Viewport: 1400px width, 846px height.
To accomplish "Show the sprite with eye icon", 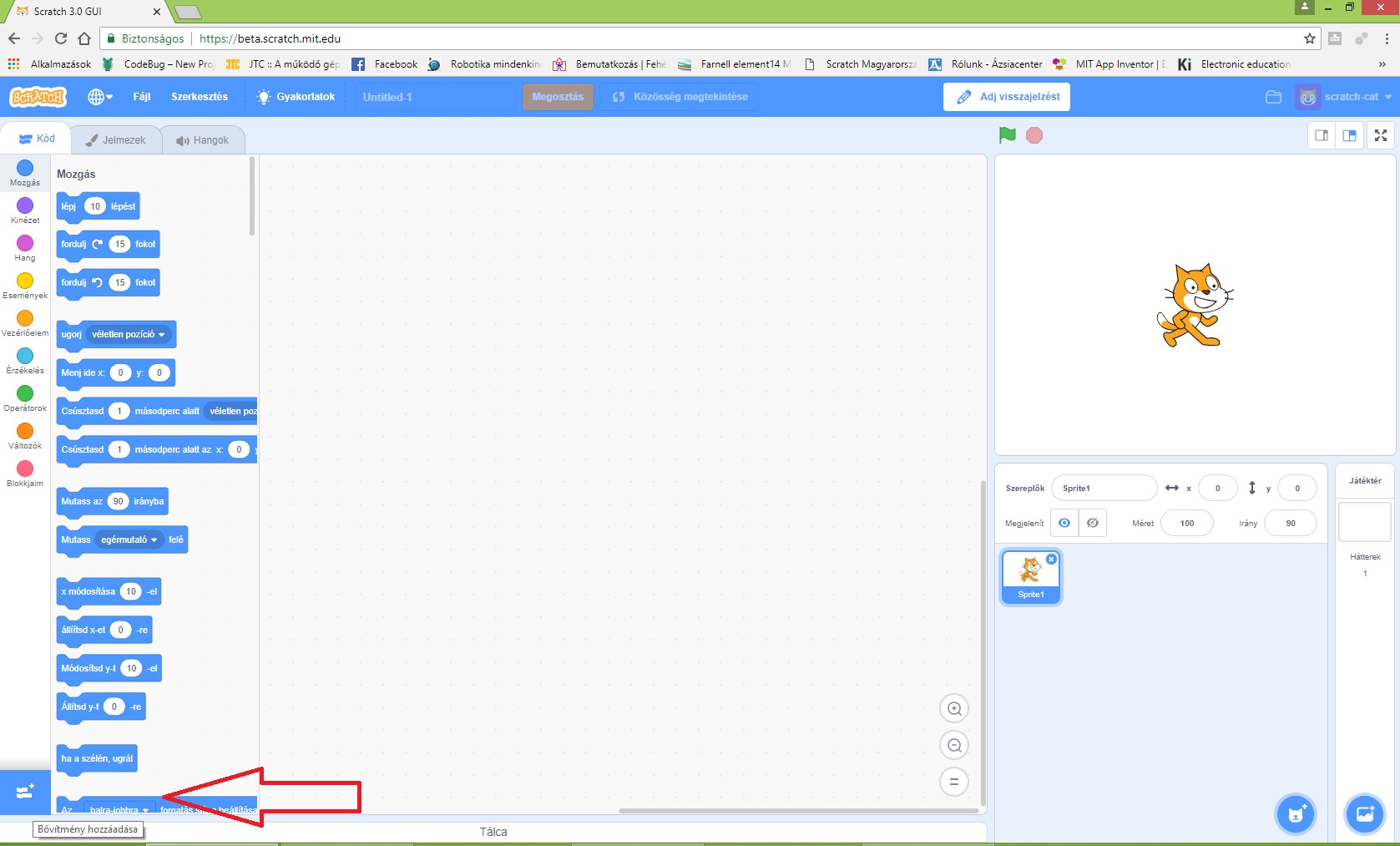I will (1064, 524).
